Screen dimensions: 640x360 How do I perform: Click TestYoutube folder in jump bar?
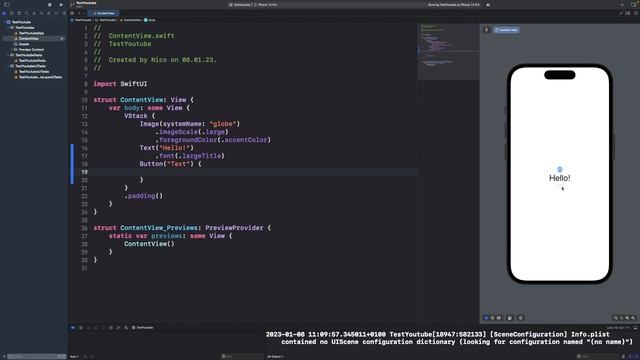click(106, 20)
